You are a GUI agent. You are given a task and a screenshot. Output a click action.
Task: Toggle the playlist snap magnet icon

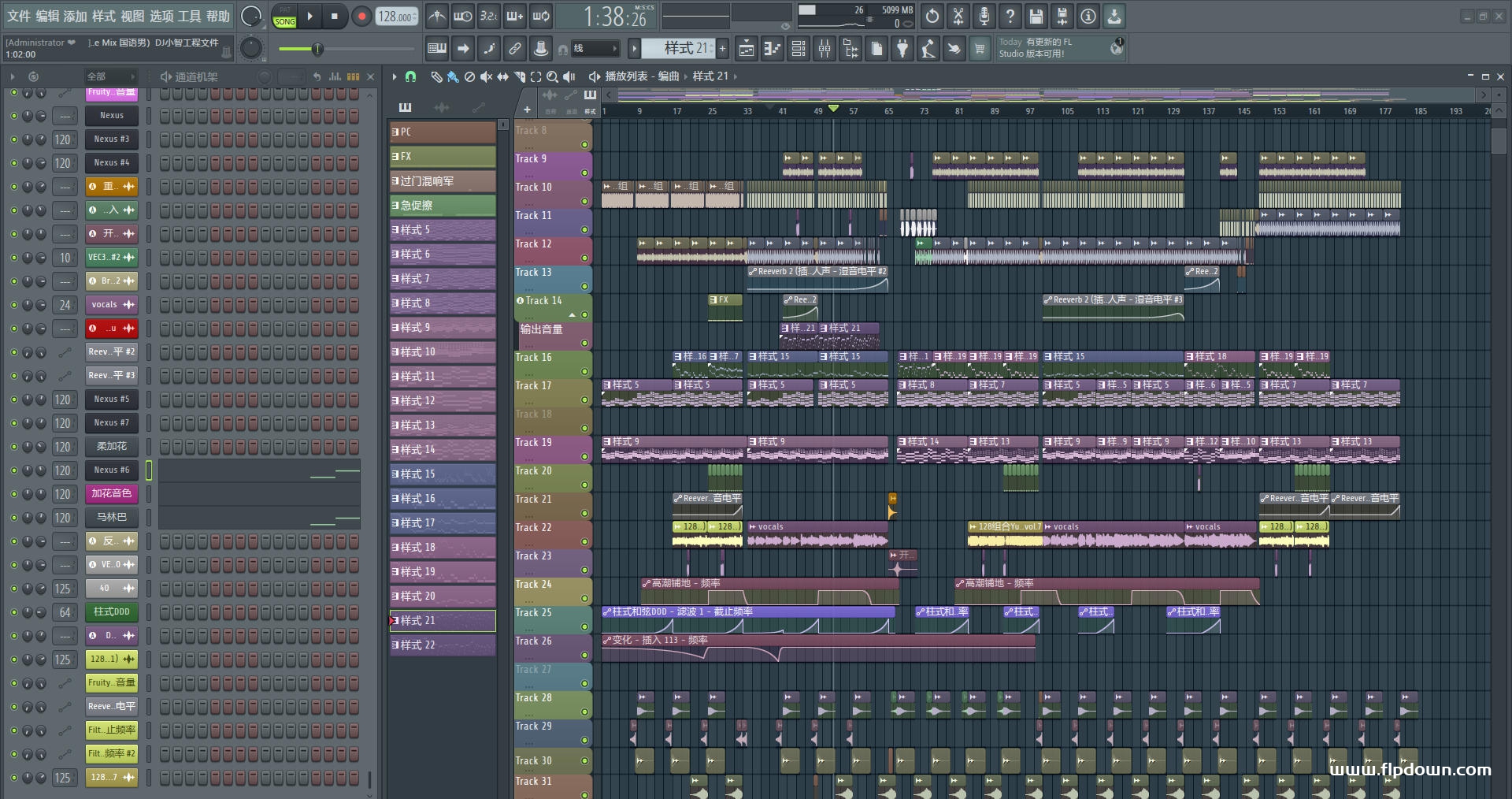coord(410,76)
